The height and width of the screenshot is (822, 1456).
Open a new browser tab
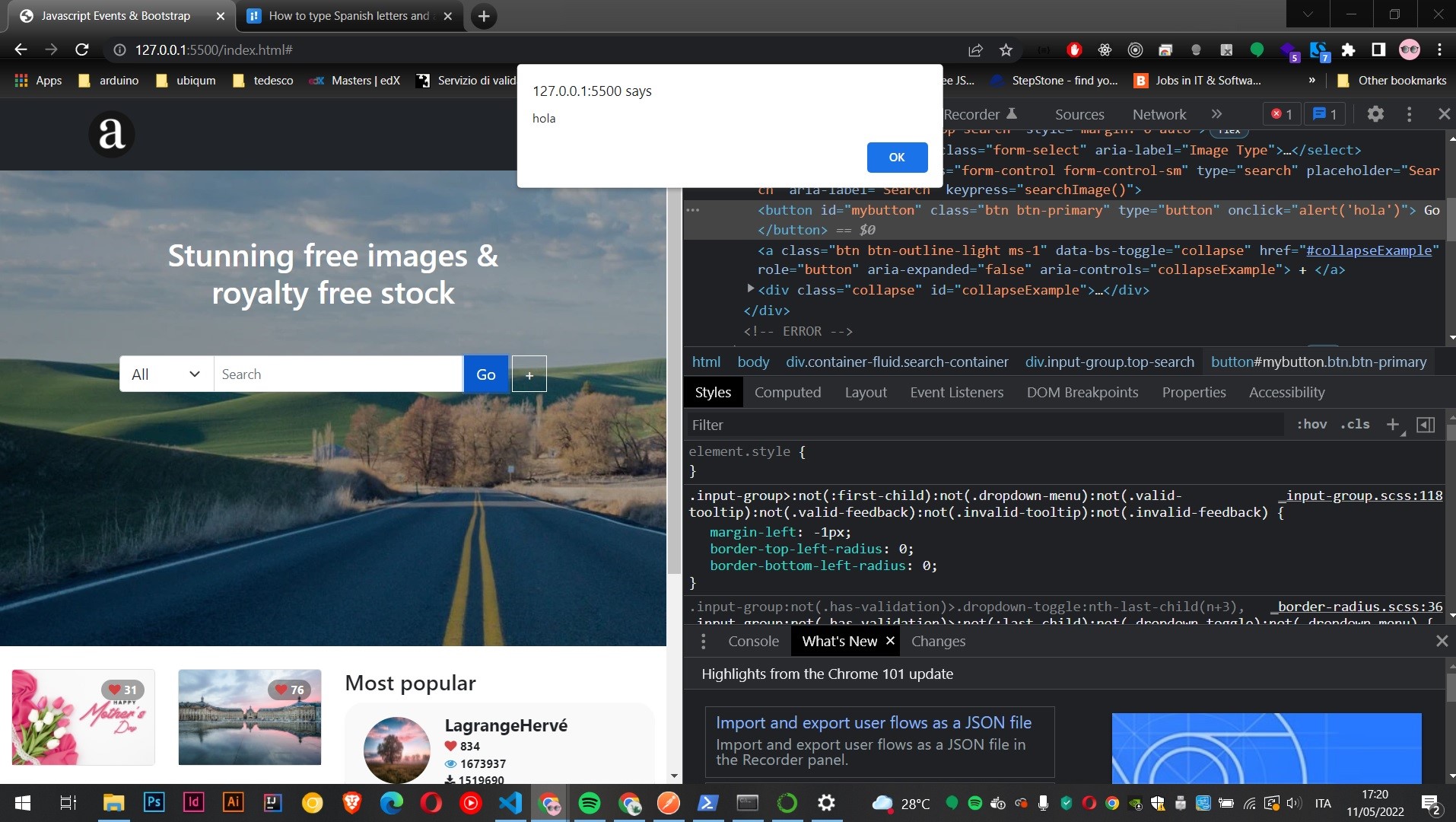(x=484, y=16)
